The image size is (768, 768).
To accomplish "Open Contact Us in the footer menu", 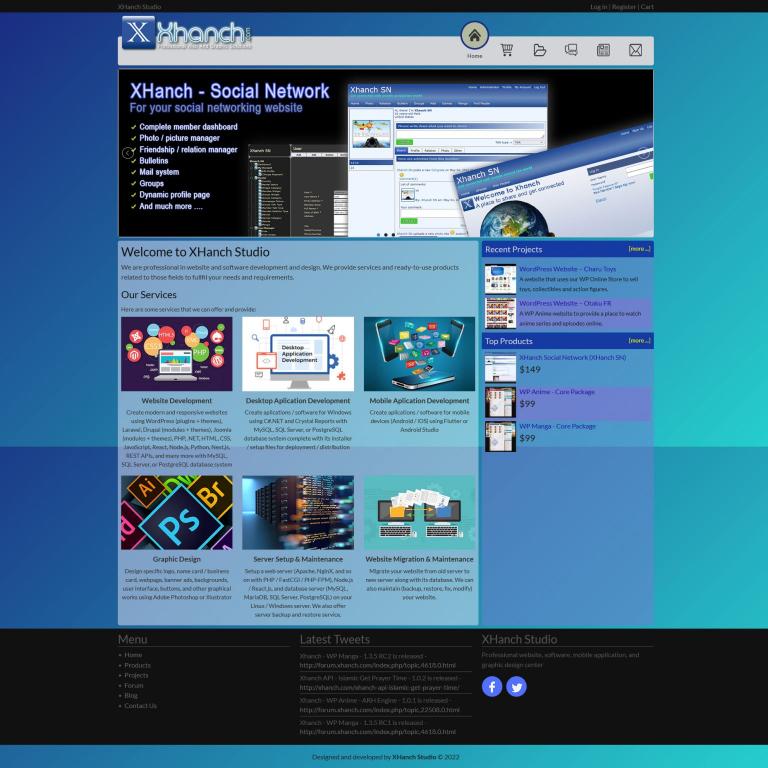I will 141,705.
